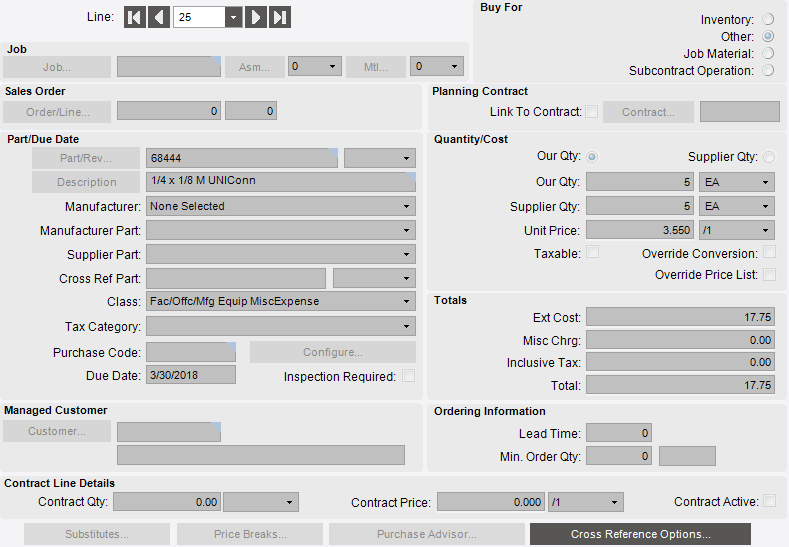Open the Asm number dropdown

[x=332, y=66]
